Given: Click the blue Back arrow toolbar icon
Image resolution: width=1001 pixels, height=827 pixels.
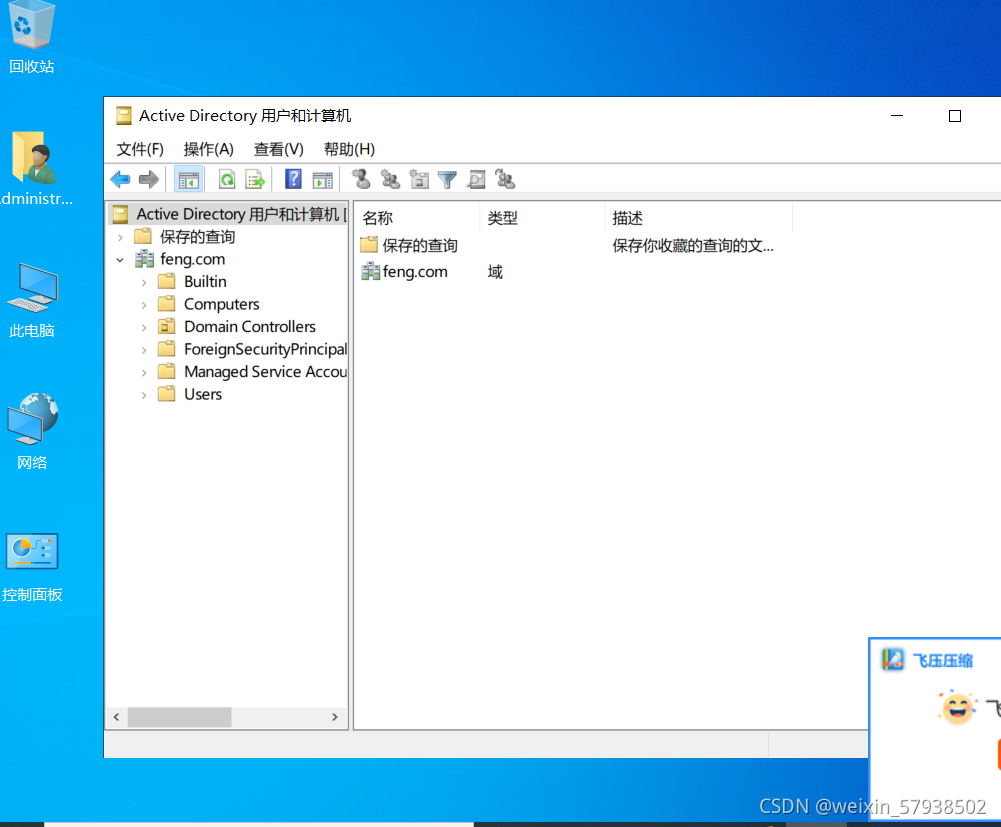Looking at the screenshot, I should coord(120,179).
